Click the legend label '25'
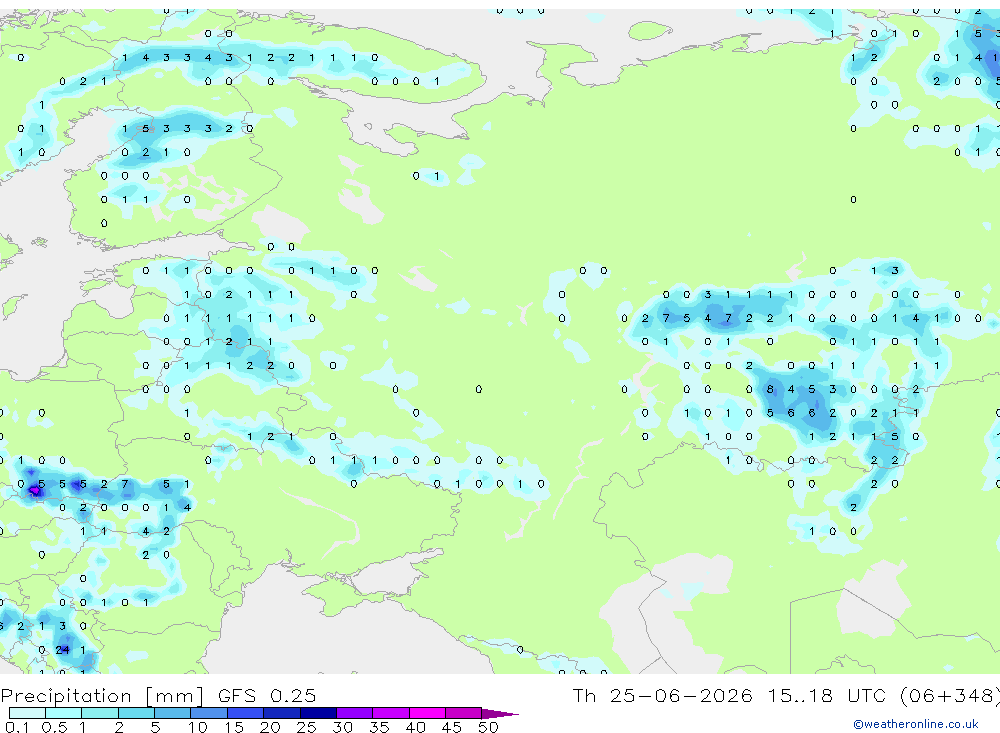The width and height of the screenshot is (1000, 733). [x=306, y=727]
